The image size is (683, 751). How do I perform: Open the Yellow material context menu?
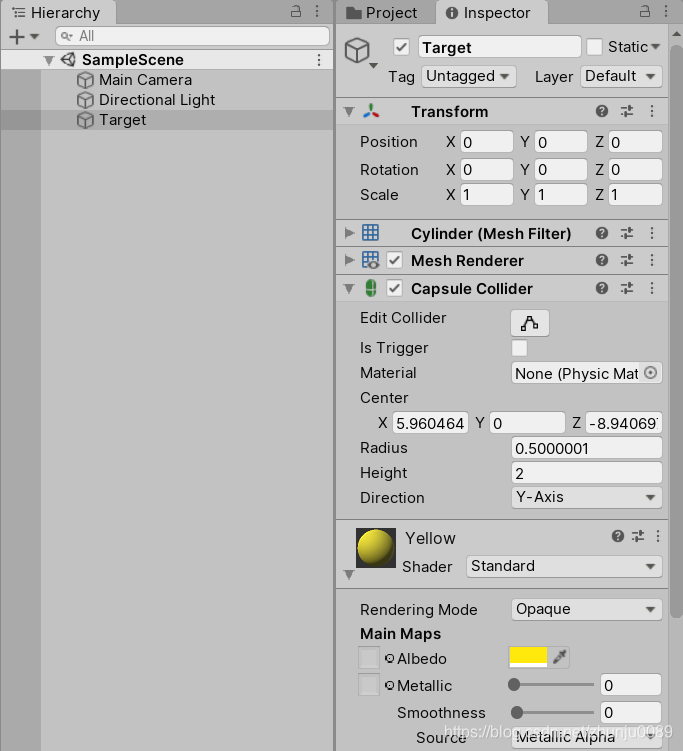click(x=658, y=536)
